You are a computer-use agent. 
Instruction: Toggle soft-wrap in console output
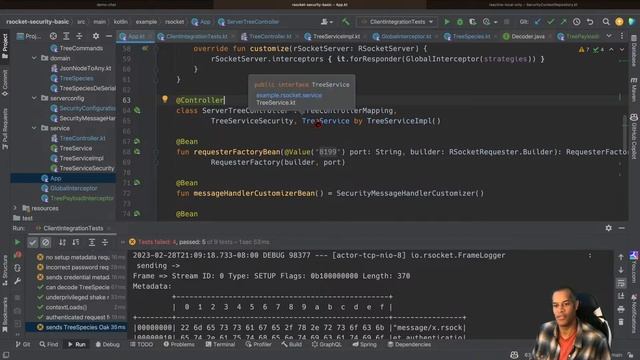click(621, 283)
